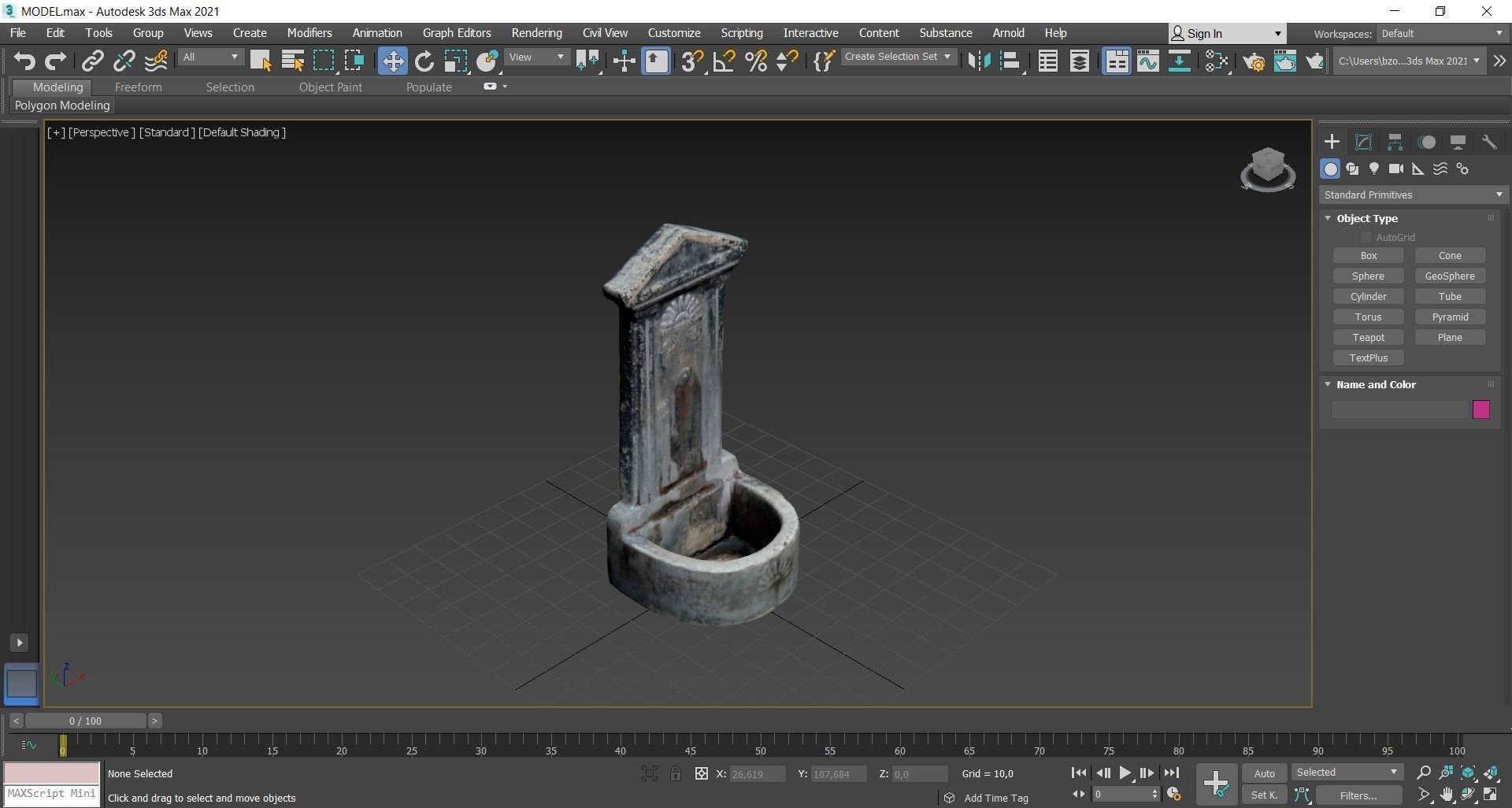This screenshot has width=1512, height=808.
Task: Click the Cylinder primitive button
Action: click(x=1368, y=296)
